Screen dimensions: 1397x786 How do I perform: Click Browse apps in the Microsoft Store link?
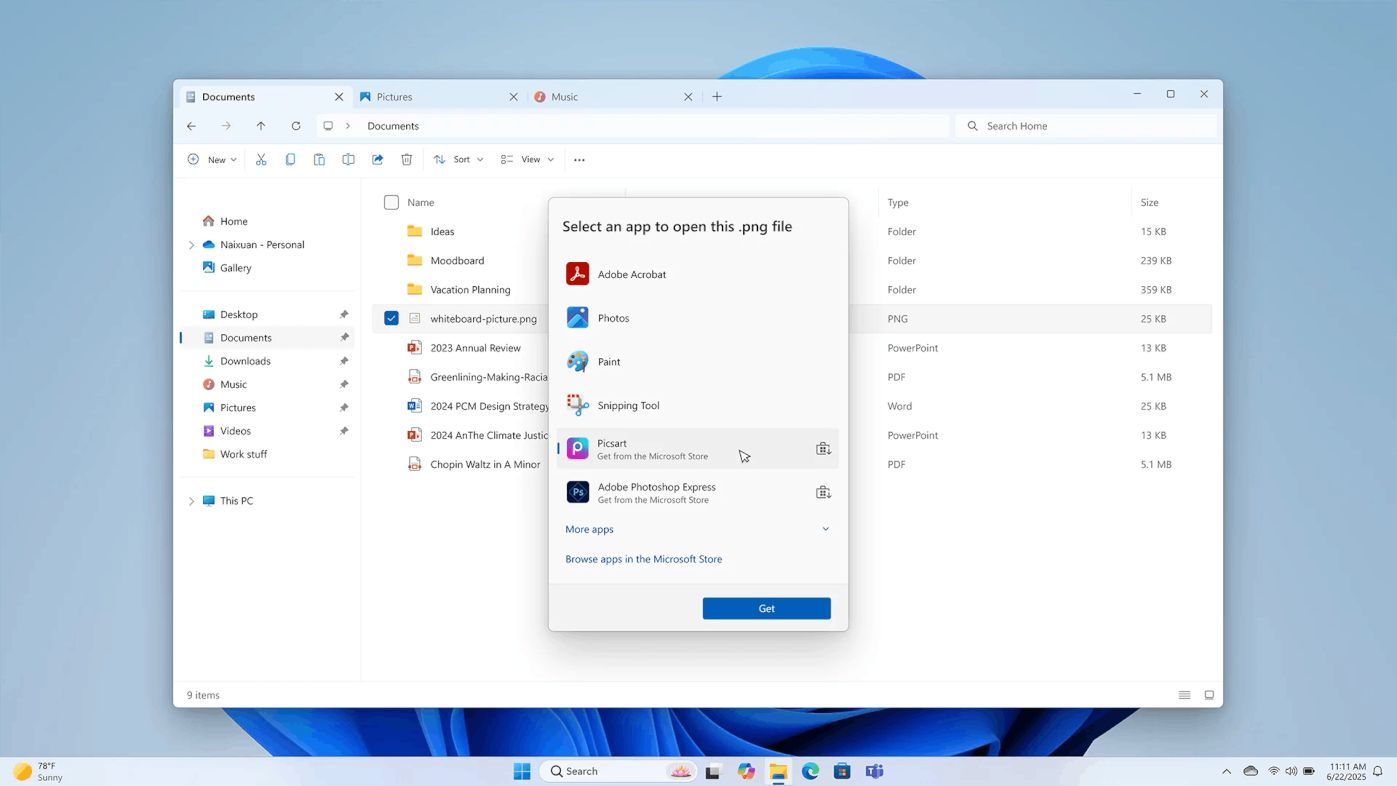click(643, 559)
